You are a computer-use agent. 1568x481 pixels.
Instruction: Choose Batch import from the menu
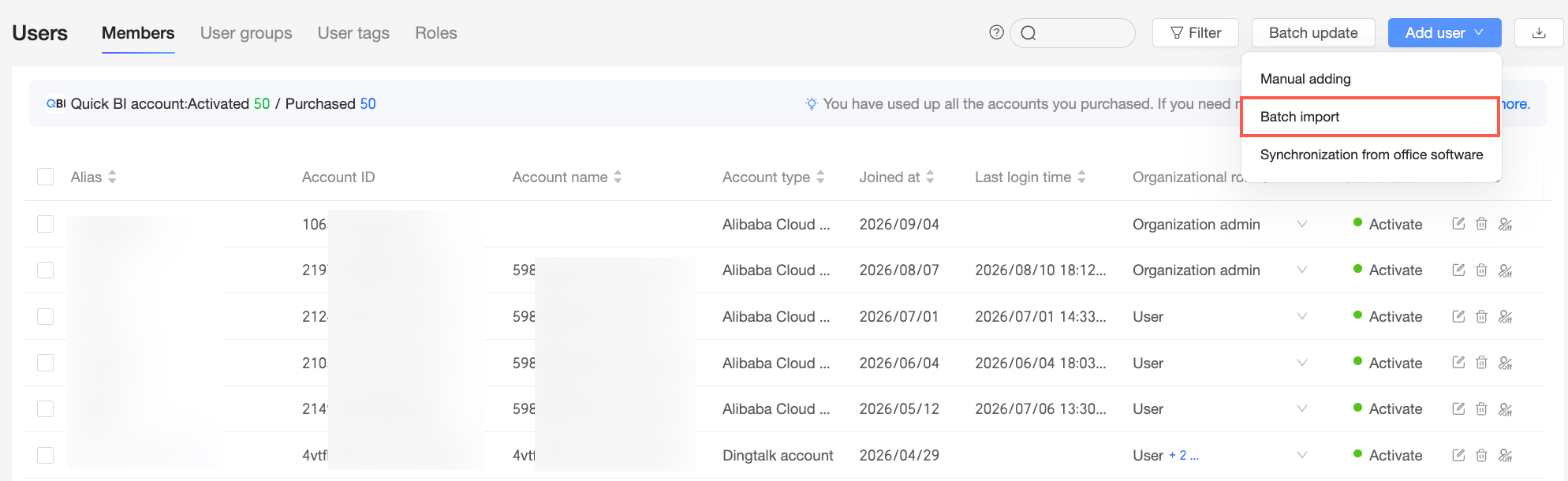[x=1370, y=117]
